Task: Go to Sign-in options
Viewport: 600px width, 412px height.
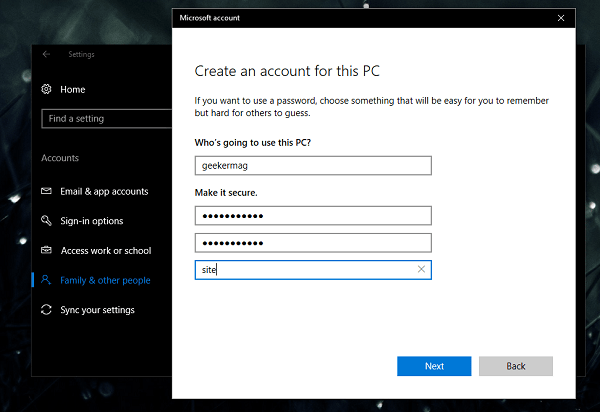Action: (92, 221)
